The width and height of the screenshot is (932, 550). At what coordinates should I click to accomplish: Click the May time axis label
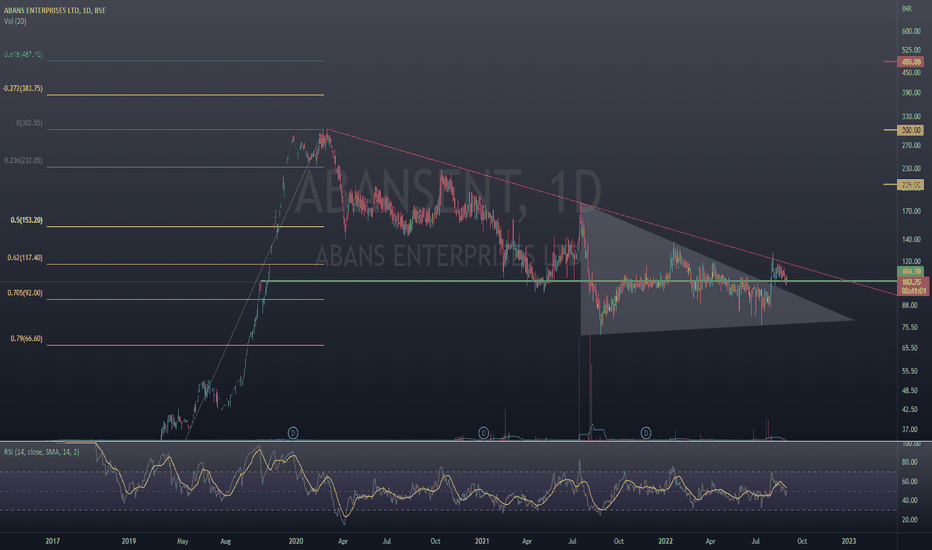point(182,541)
